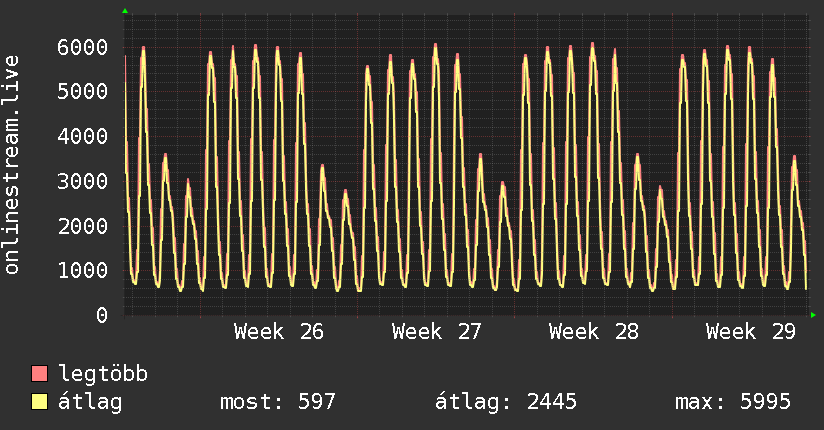Click the 6000 Y-axis value
Viewport: 824px width, 430px height.
click(83, 47)
